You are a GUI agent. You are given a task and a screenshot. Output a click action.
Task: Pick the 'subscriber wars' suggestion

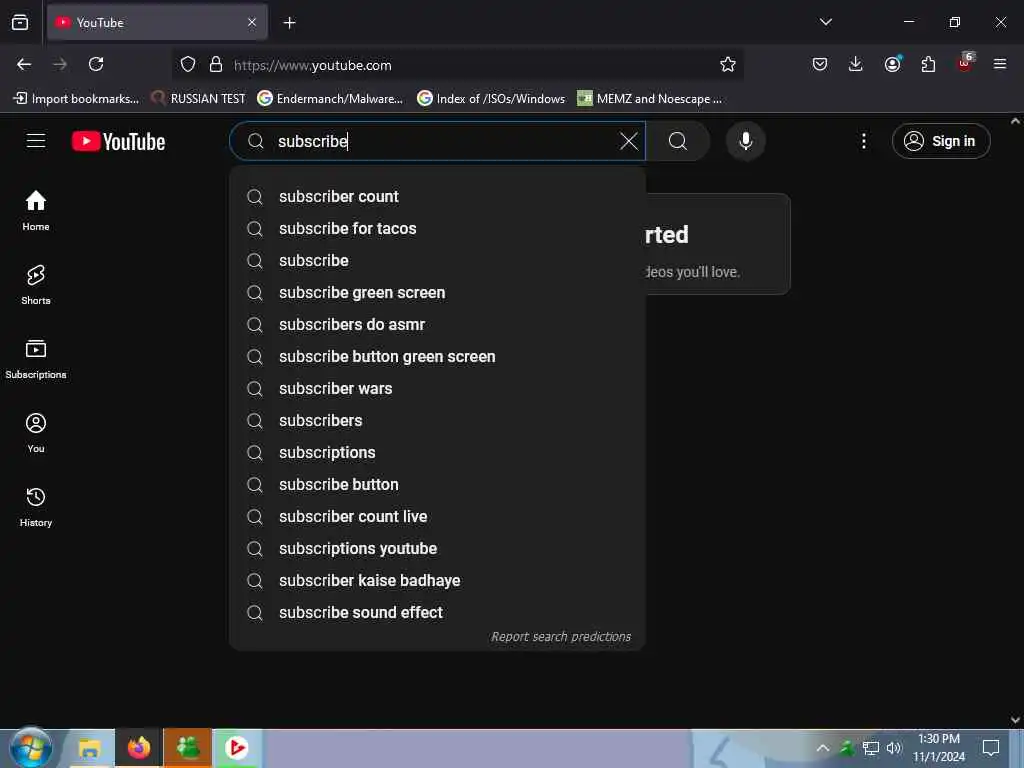point(437,389)
